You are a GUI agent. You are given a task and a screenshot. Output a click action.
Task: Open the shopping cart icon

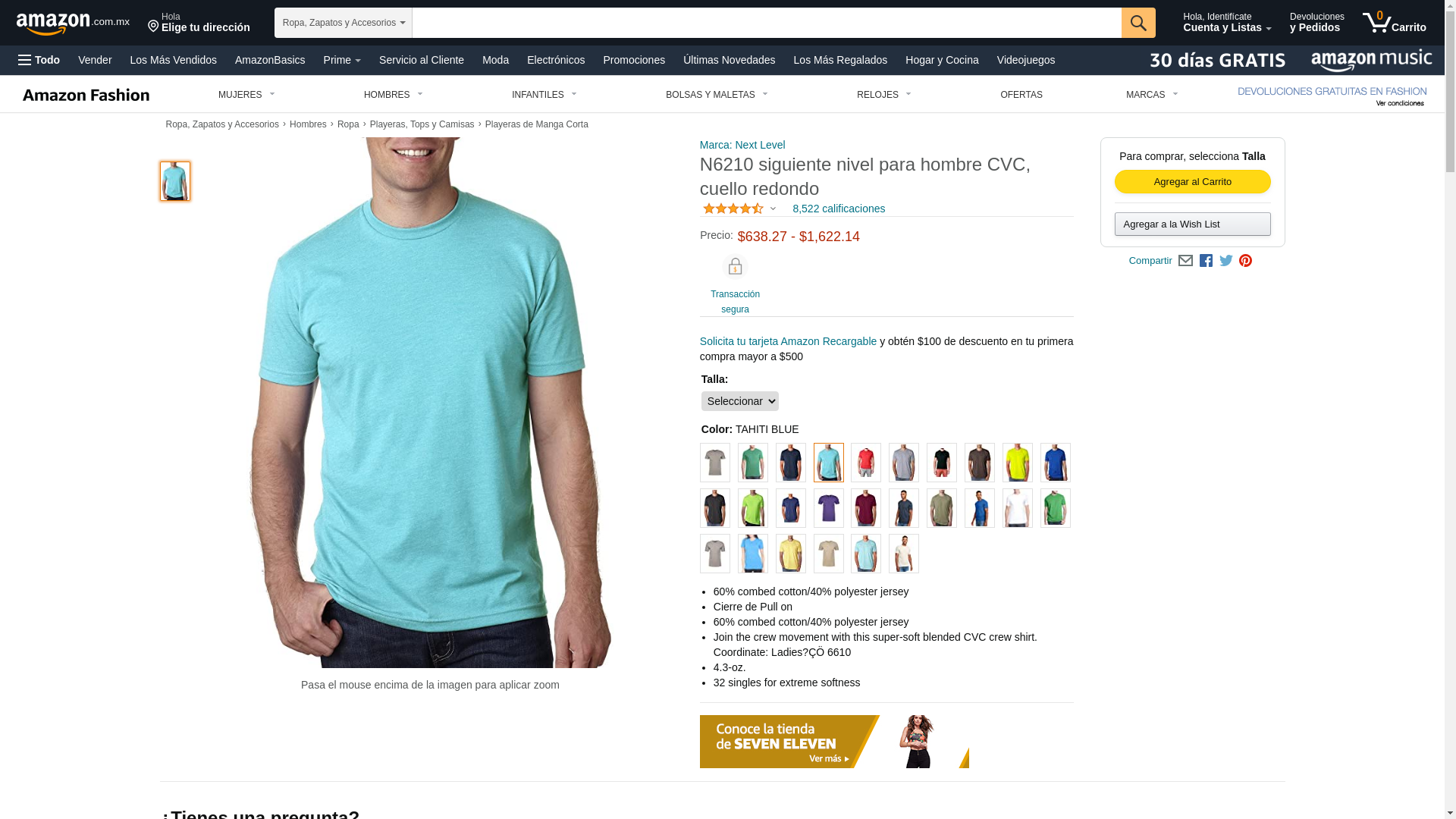pyautogui.click(x=1394, y=22)
